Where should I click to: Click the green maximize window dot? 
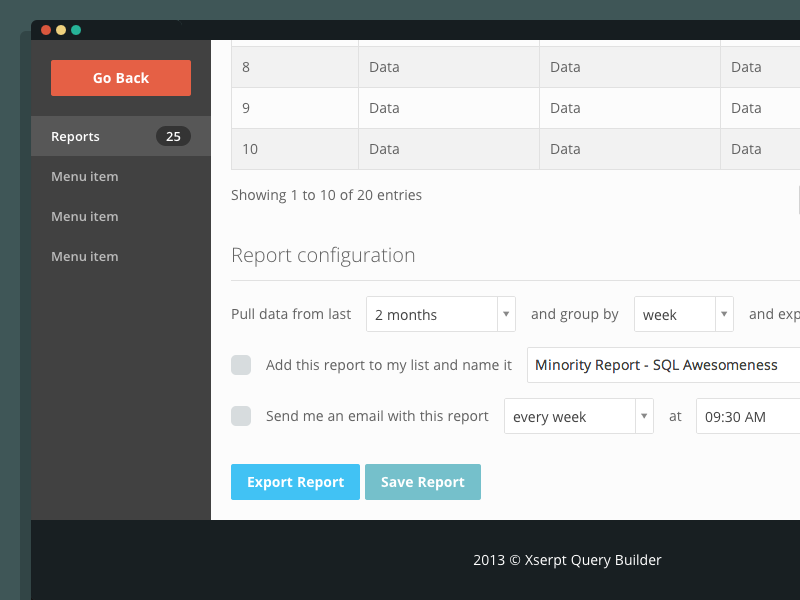76,30
